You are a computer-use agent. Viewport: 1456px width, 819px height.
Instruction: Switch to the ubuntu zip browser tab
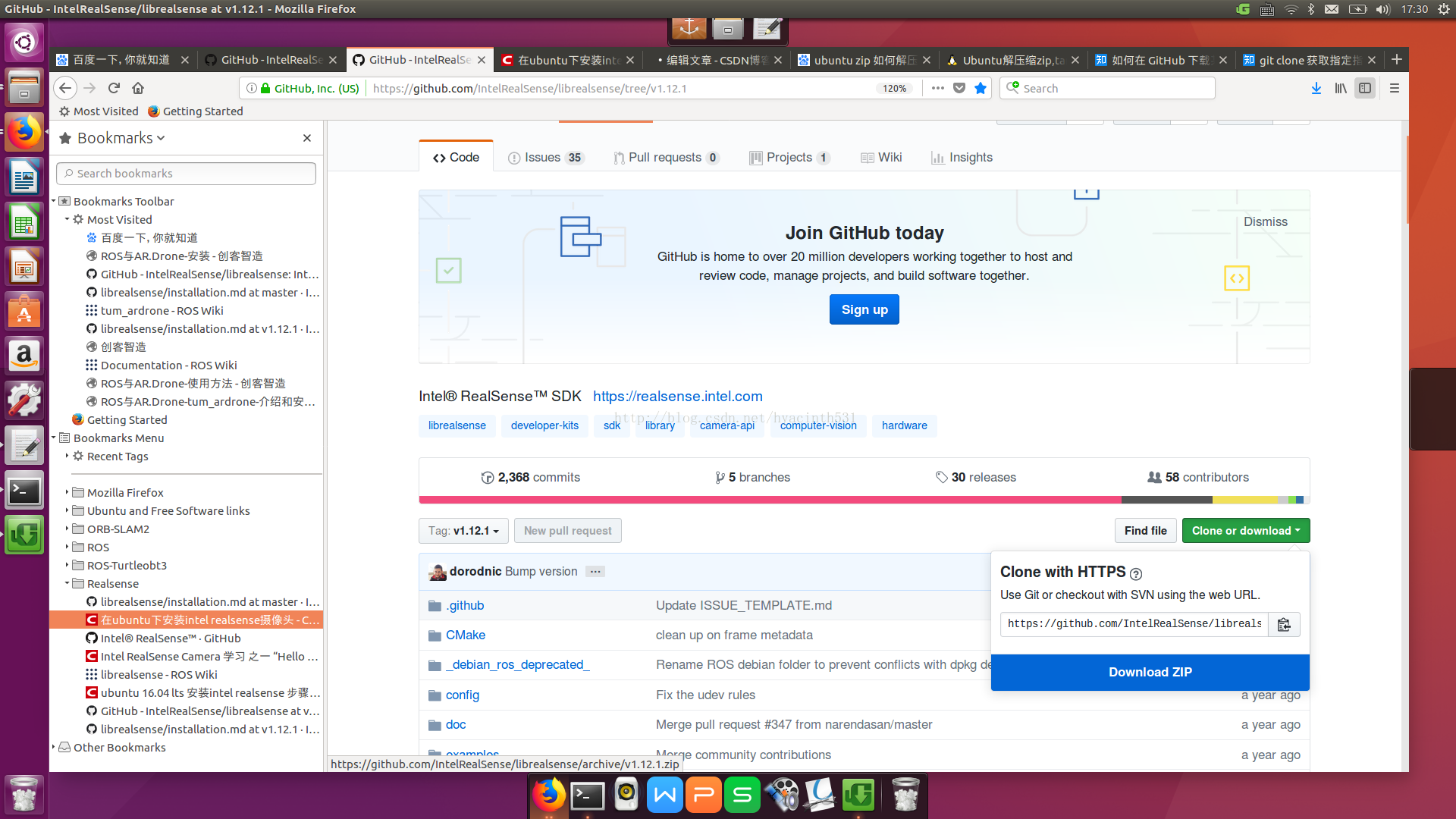(864, 60)
